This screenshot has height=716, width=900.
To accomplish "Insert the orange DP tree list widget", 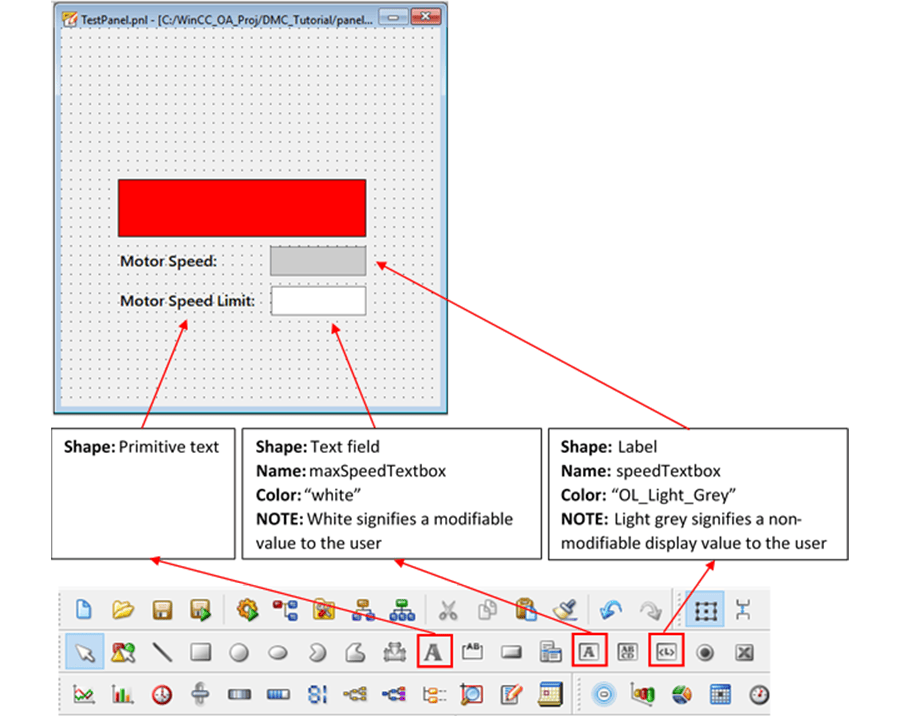I will tap(434, 695).
